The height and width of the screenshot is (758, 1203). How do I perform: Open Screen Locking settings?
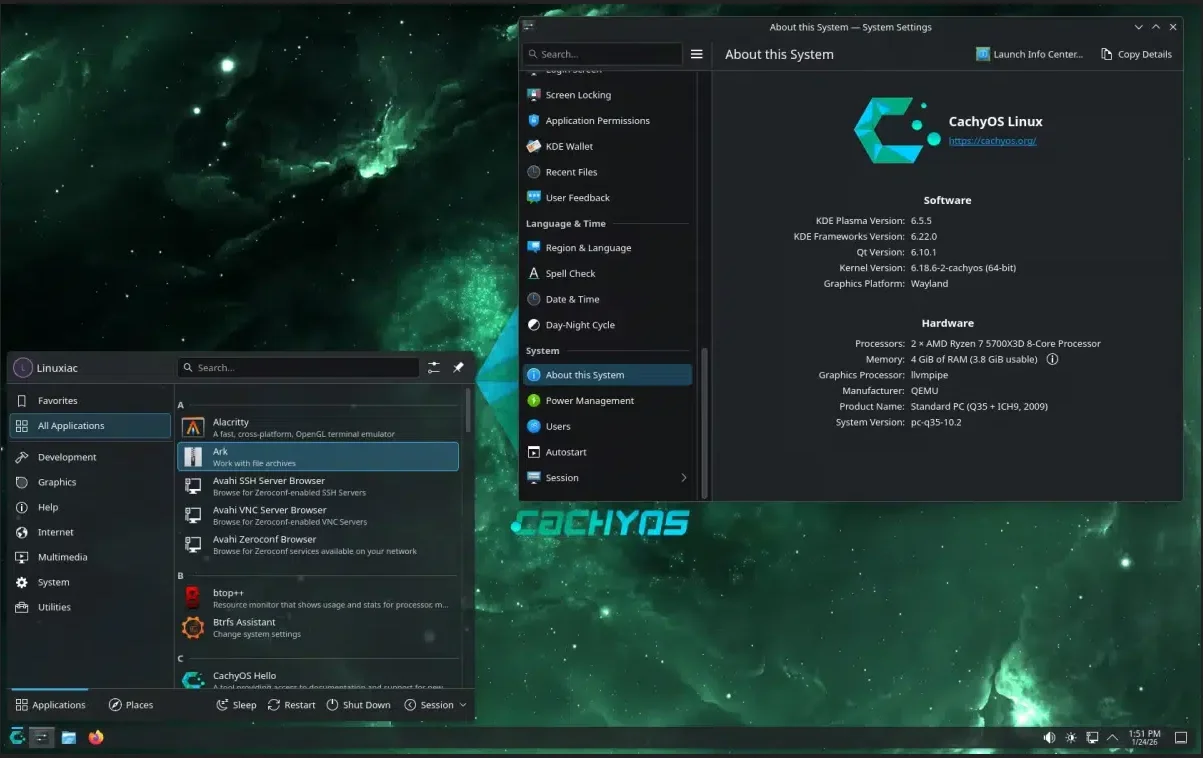pyautogui.click(x=607, y=95)
